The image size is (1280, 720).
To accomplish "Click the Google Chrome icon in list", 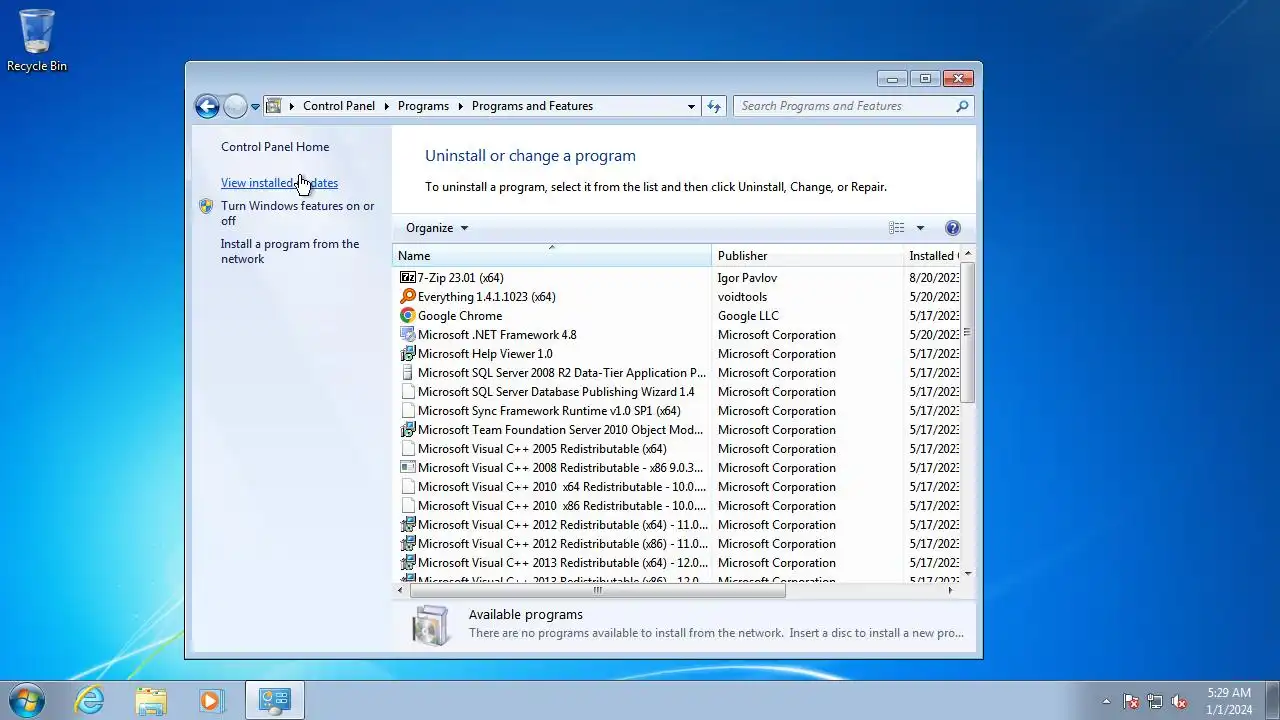I will pyautogui.click(x=407, y=315).
